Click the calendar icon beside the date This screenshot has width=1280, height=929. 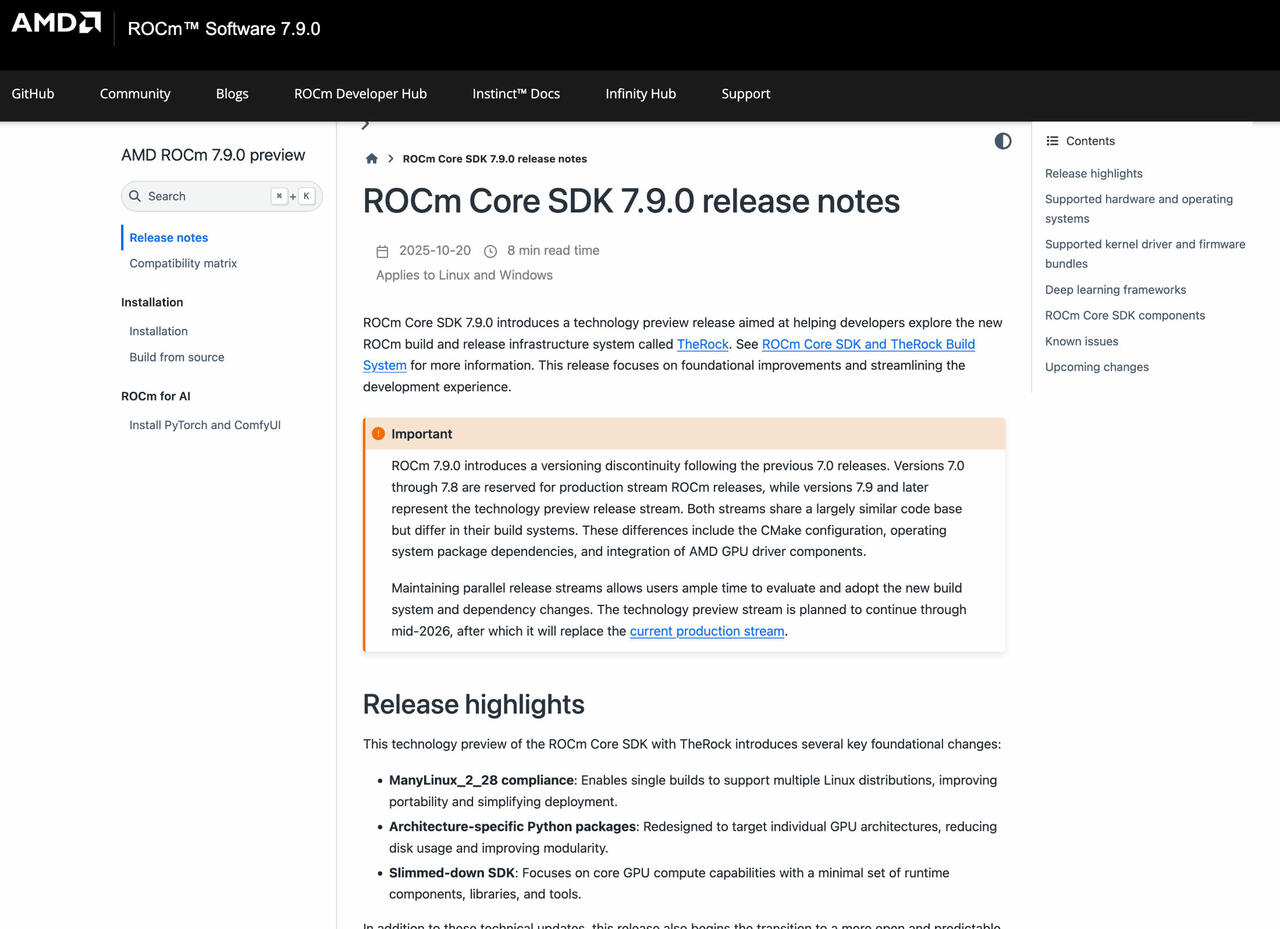coord(382,251)
